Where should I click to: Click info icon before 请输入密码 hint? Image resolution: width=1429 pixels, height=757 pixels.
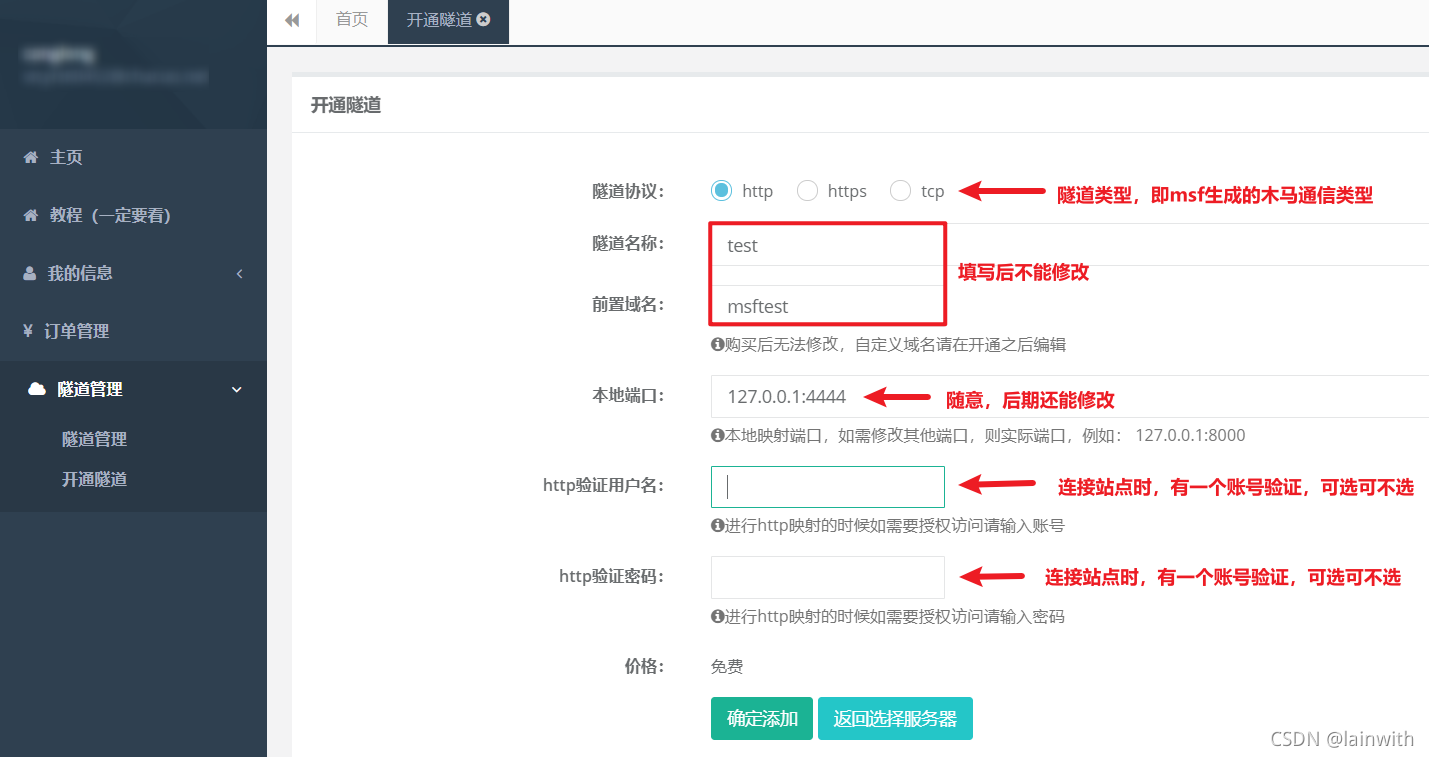pos(717,617)
